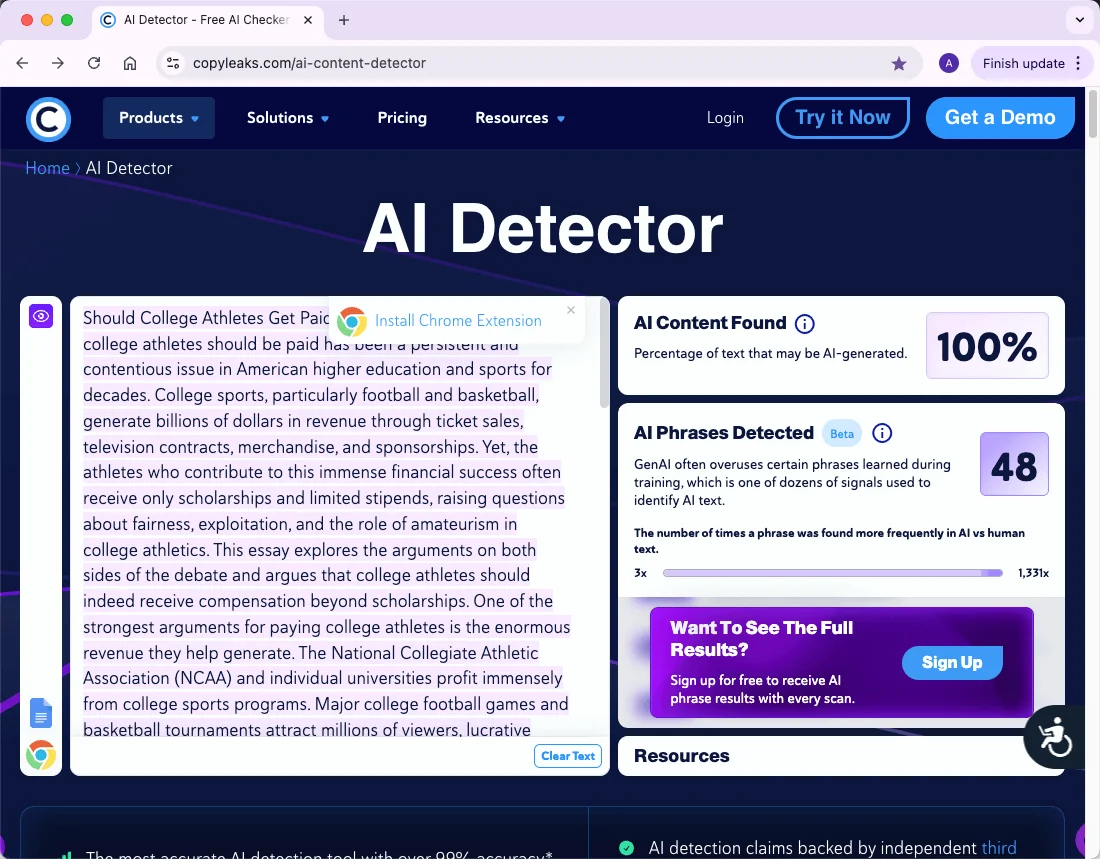Open the browser home page icon
The height and width of the screenshot is (859, 1100).
point(130,63)
